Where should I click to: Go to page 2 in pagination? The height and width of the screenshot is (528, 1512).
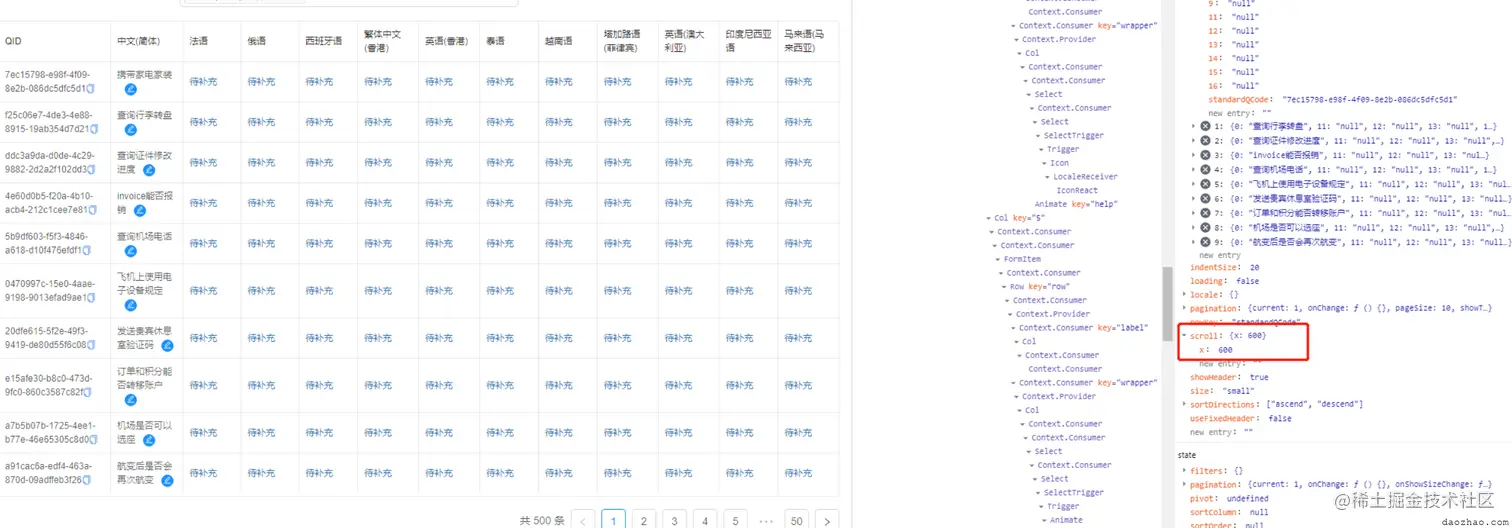coord(644,520)
